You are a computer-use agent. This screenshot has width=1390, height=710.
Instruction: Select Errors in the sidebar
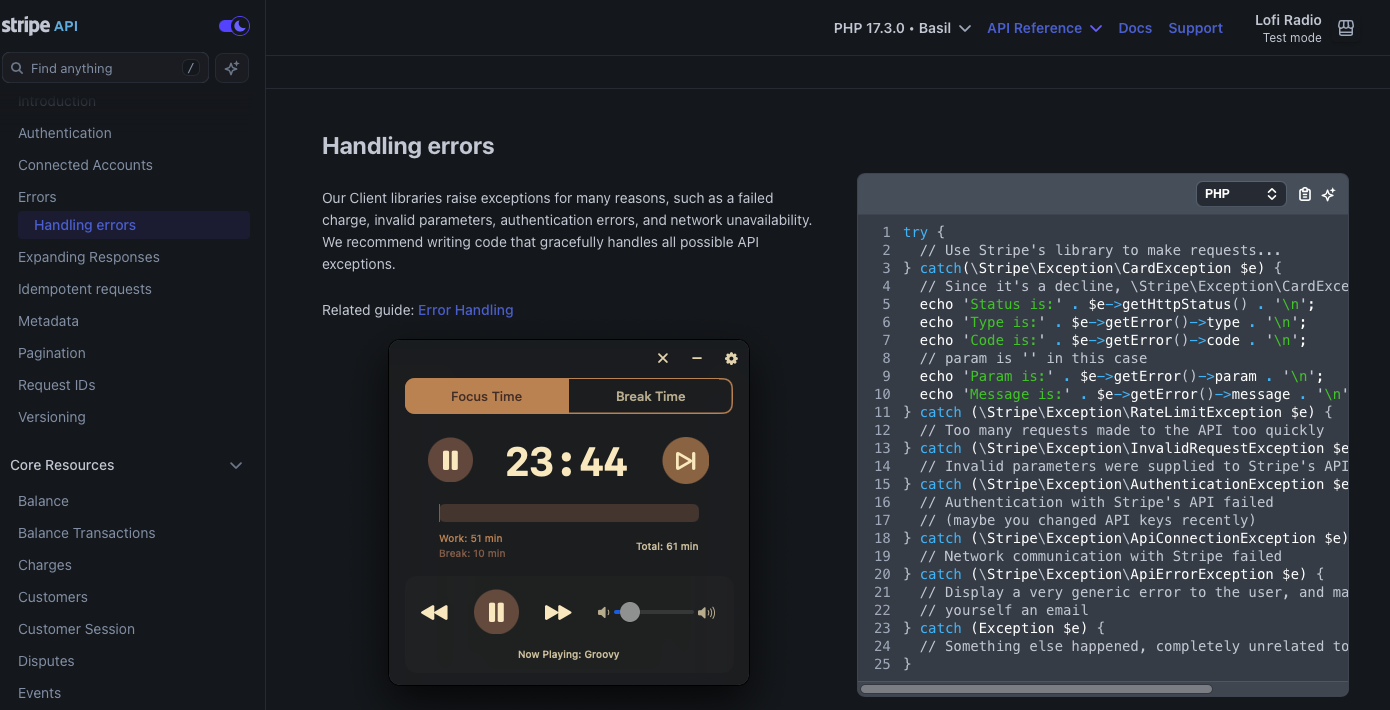pyautogui.click(x=37, y=197)
